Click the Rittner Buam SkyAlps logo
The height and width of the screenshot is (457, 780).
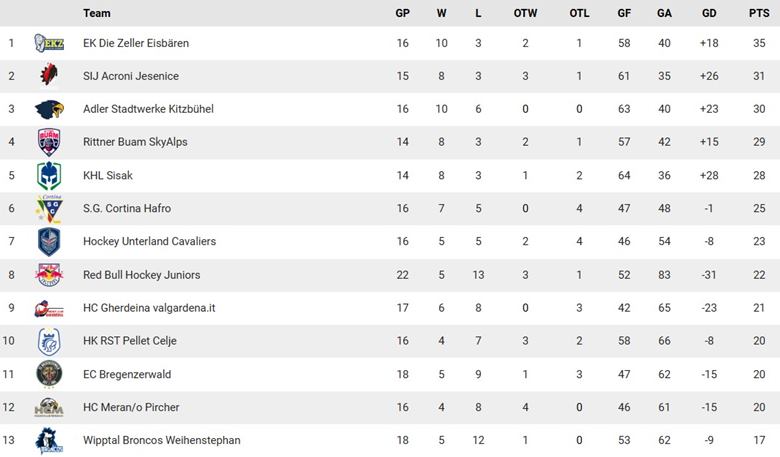(x=48, y=142)
